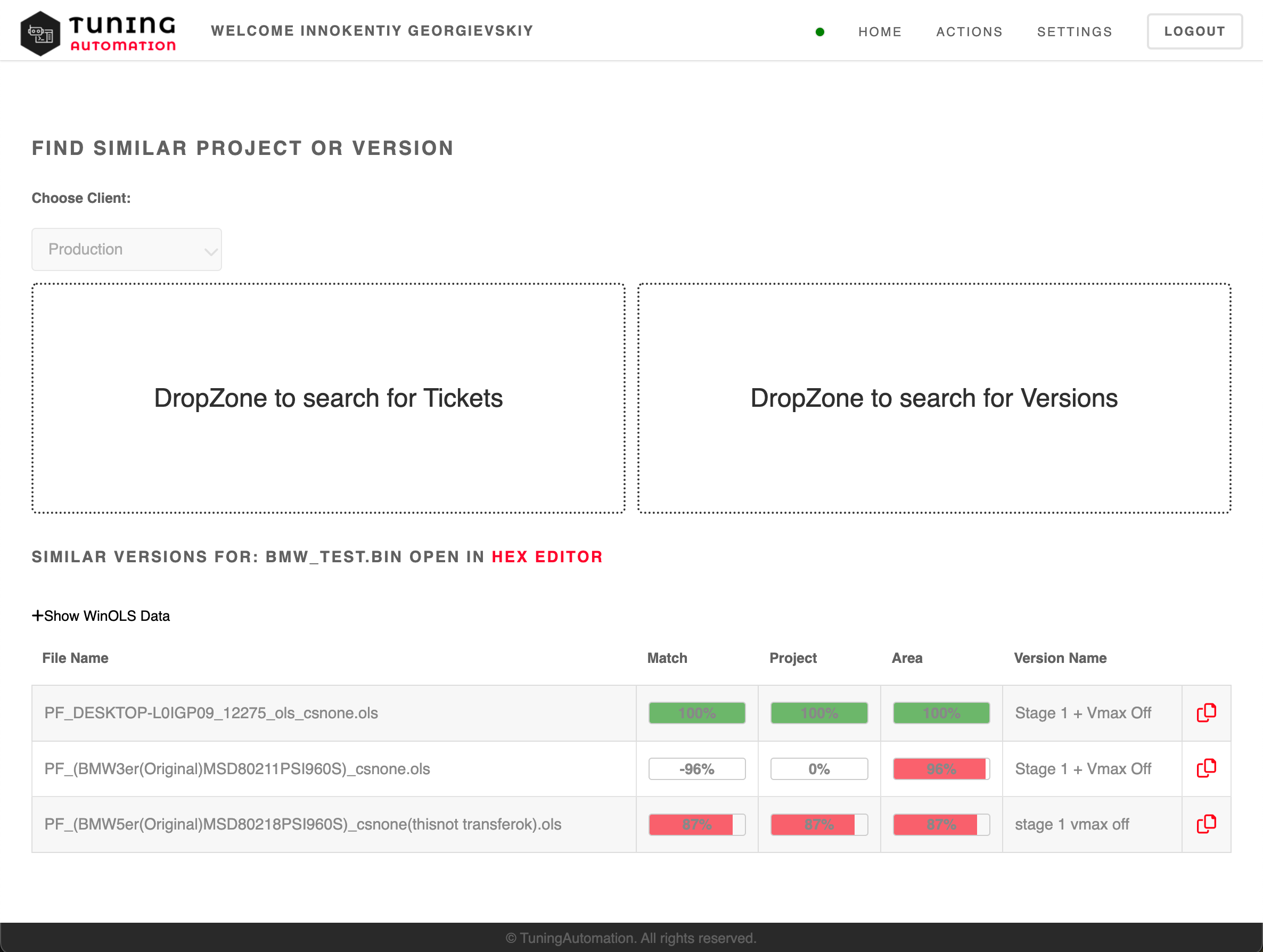Select file PF_DESKTOP-L0IGP09_12275_ols_csnone.ols
Viewport: 1263px width, 952px height.
pyautogui.click(x=211, y=713)
